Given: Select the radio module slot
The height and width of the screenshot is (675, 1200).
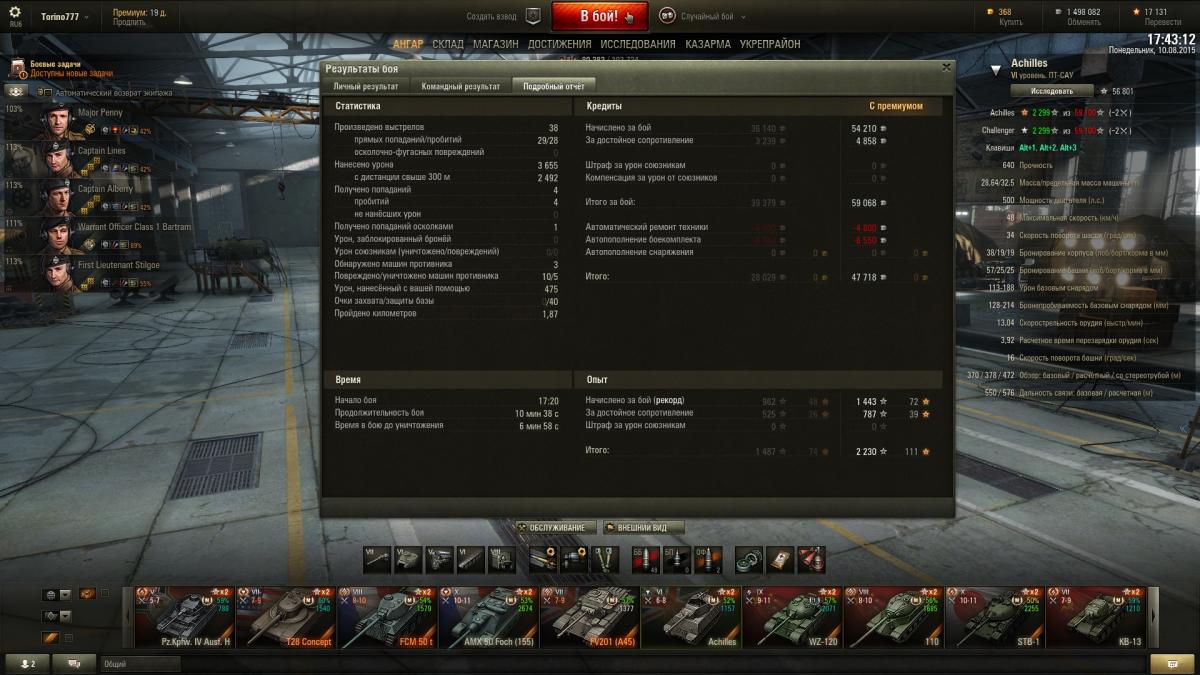Looking at the screenshot, I should click(502, 560).
